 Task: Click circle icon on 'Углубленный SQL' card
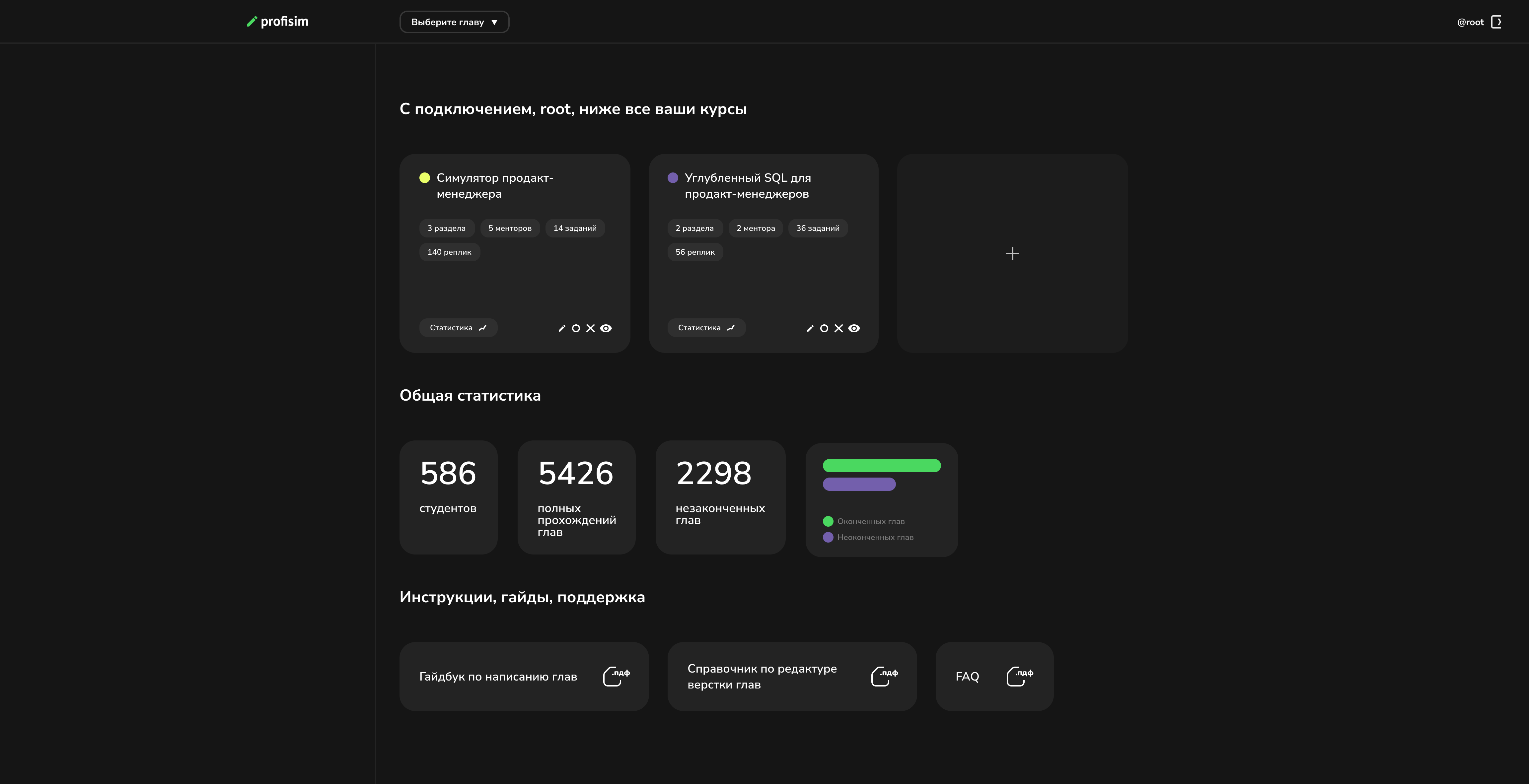click(x=824, y=328)
